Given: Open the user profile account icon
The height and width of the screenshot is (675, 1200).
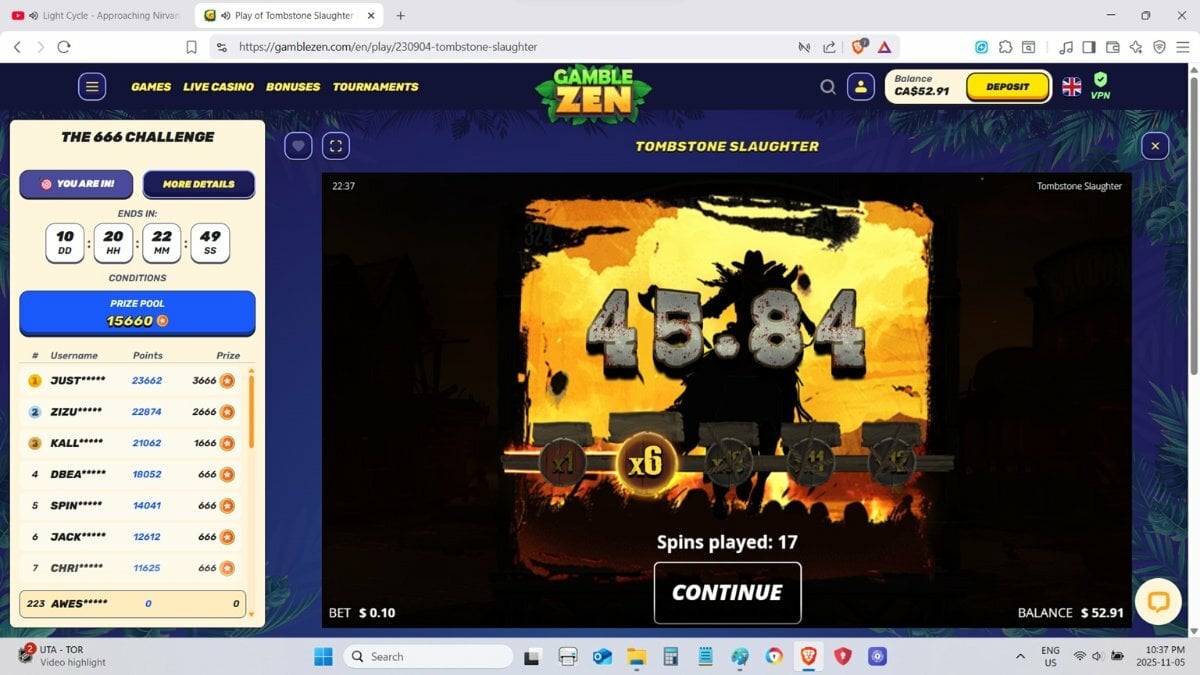Looking at the screenshot, I should pos(860,87).
